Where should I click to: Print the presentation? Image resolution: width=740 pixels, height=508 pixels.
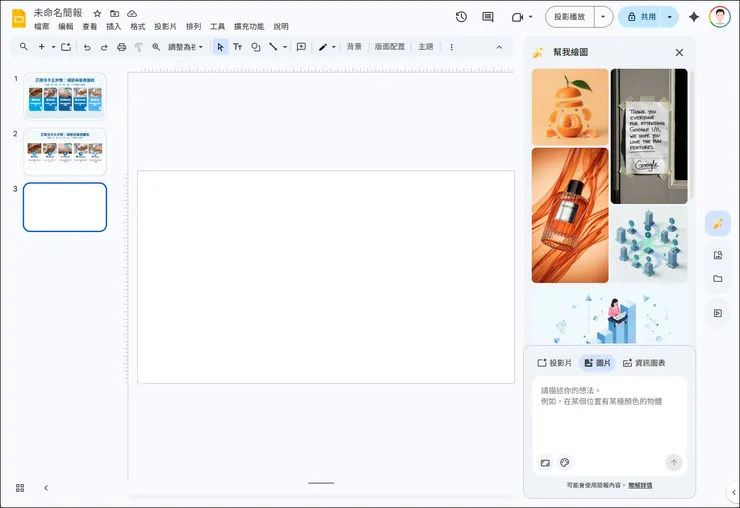tap(121, 47)
